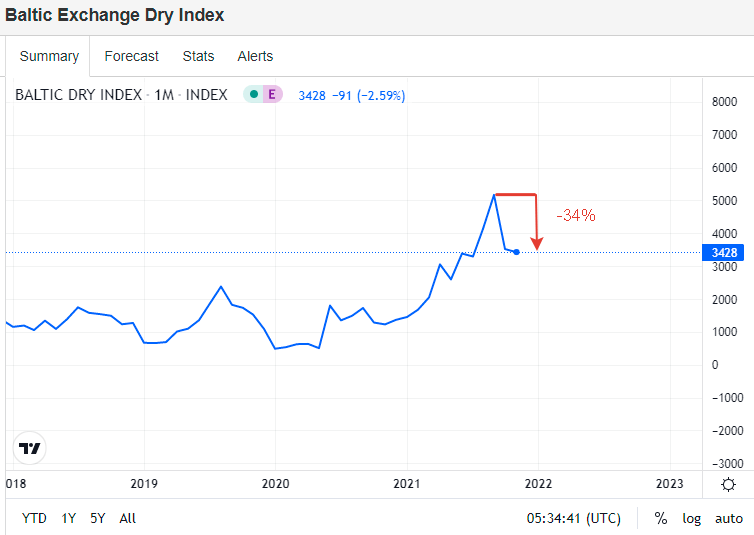Click the 2023 label on time axis
The image size is (754, 535).
(669, 484)
